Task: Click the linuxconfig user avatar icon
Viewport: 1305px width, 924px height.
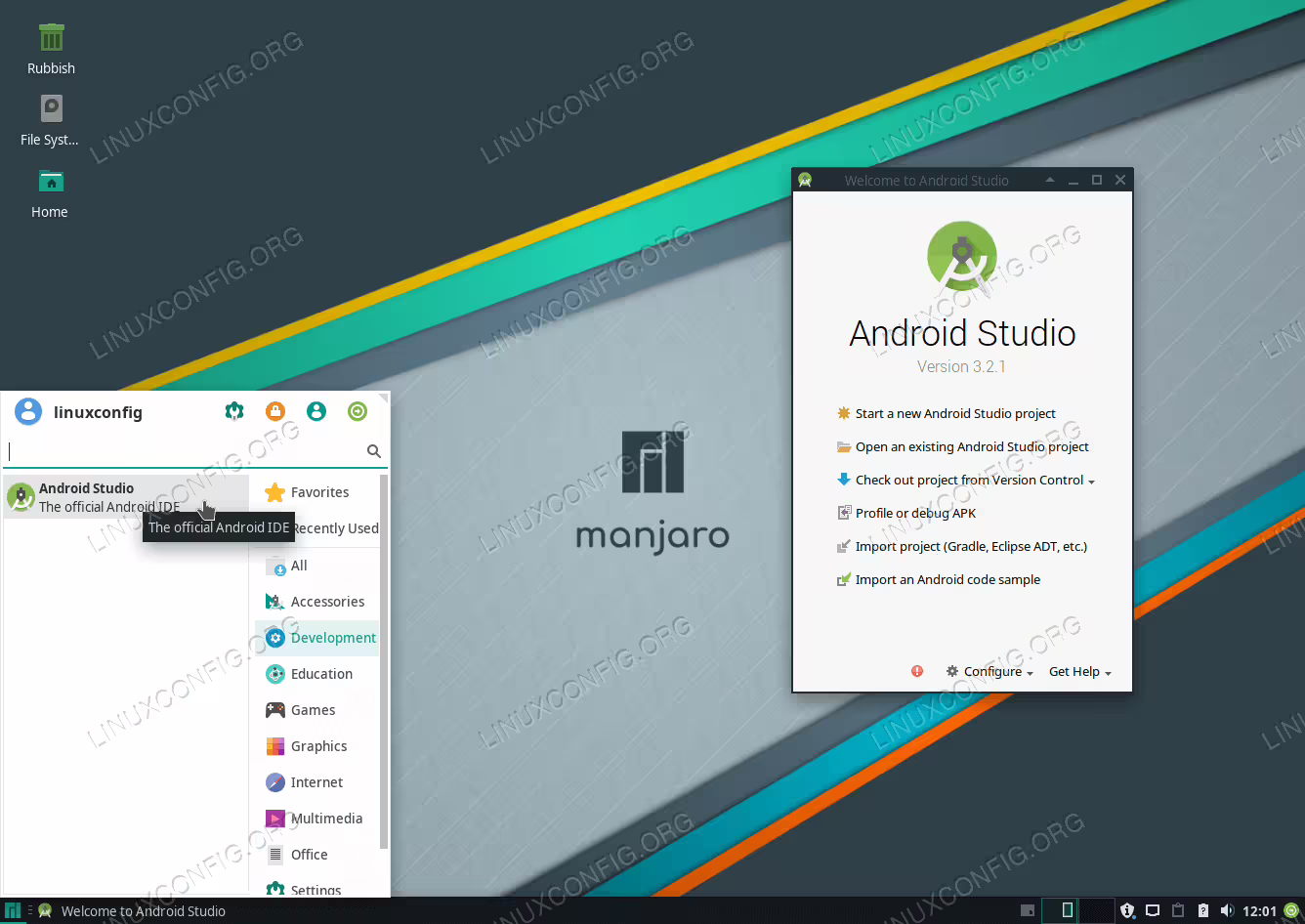Action: (28, 411)
